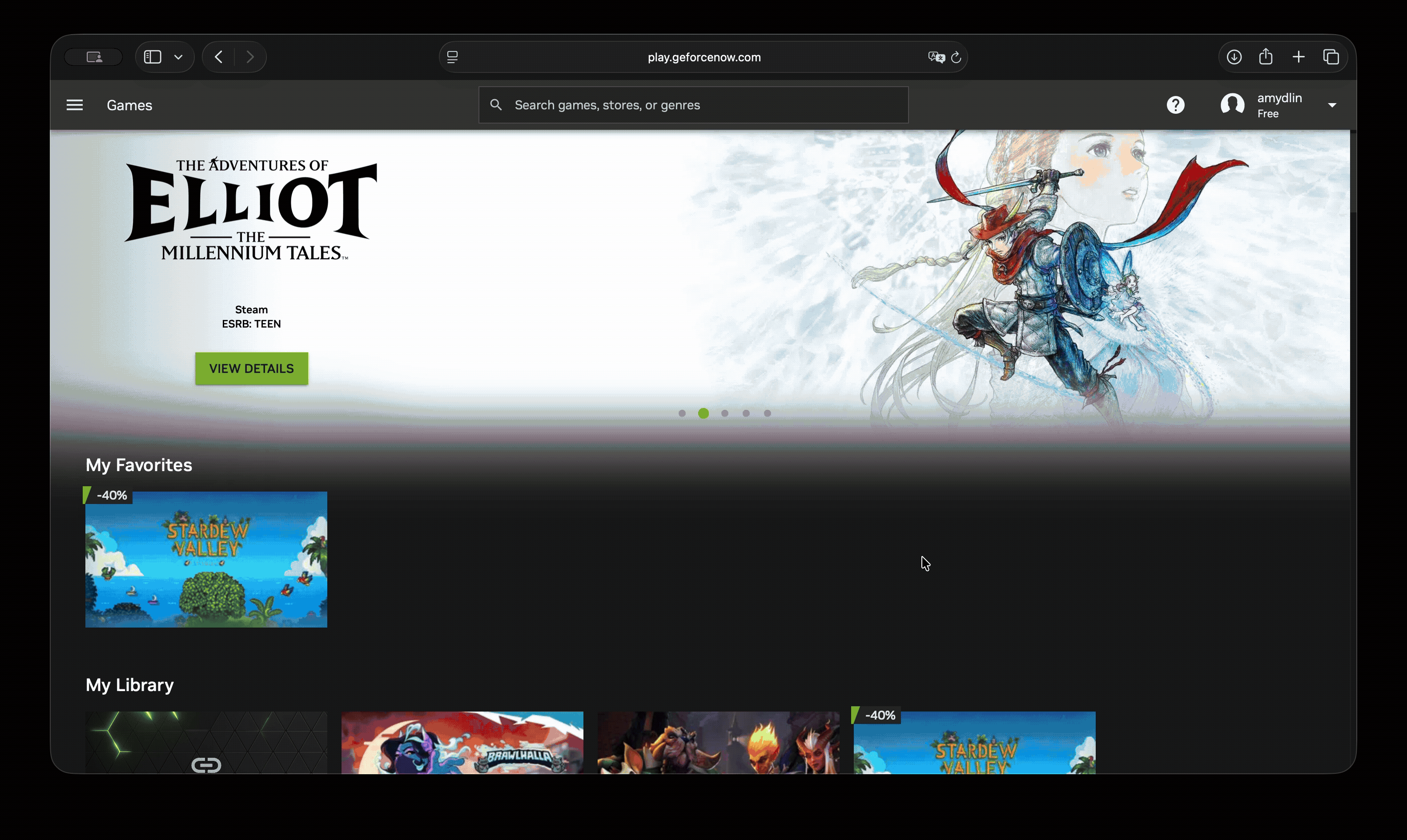The height and width of the screenshot is (840, 1407).
Task: Select the fifth carousel dot
Action: pyautogui.click(x=767, y=413)
